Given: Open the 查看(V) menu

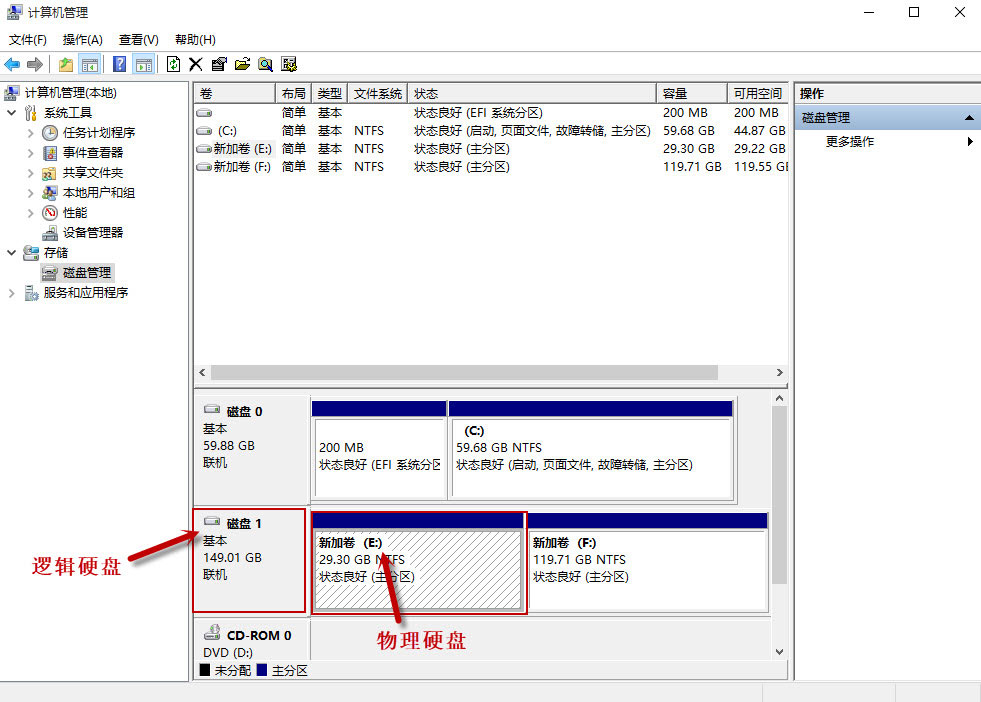Looking at the screenshot, I should pyautogui.click(x=138, y=40).
